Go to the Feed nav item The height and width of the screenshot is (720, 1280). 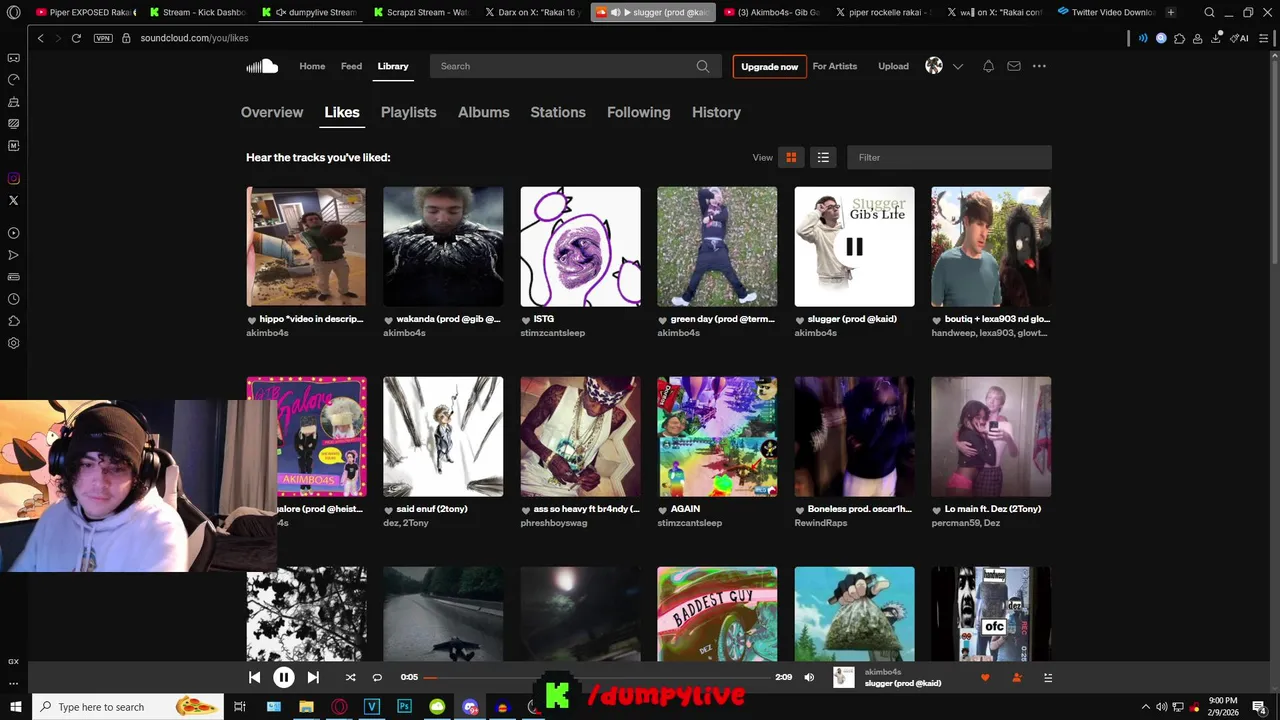tap(351, 66)
